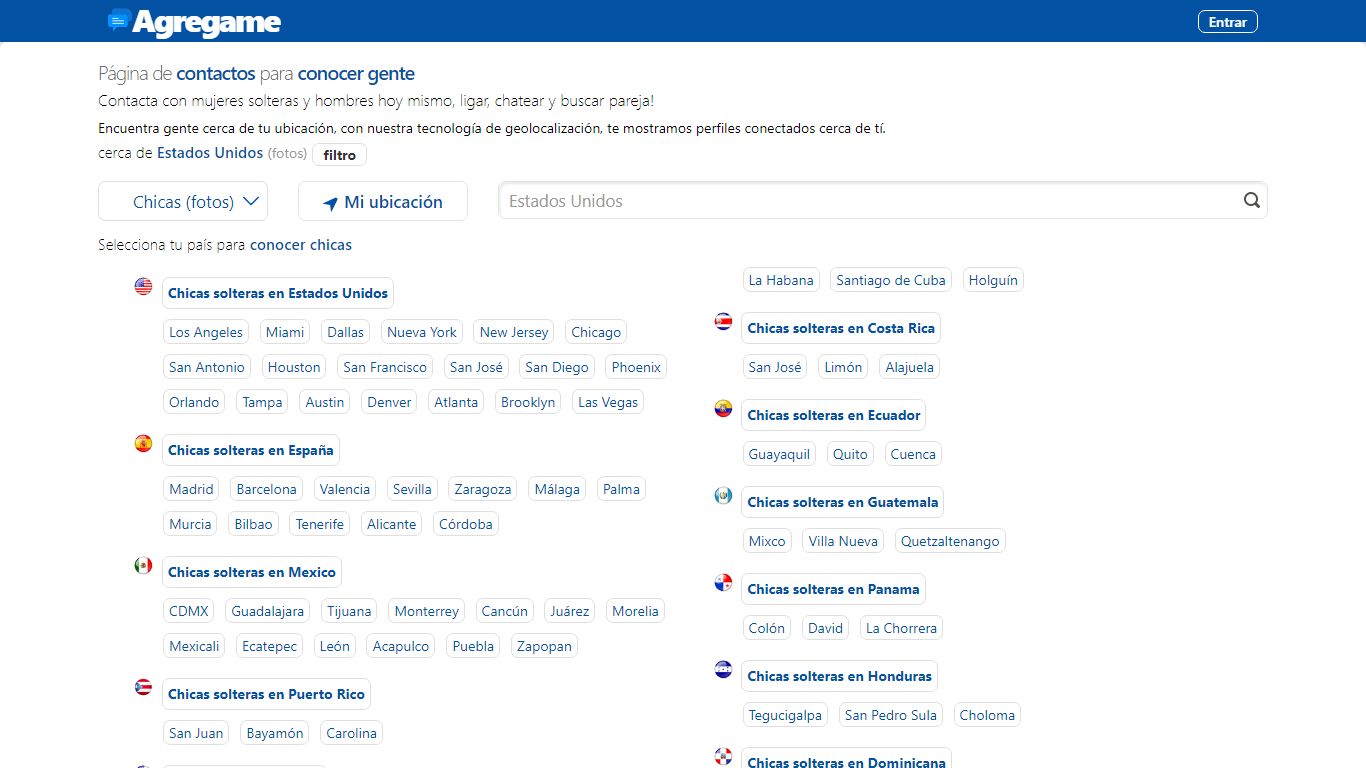
Task: Select the Tegucigalpa city tag
Action: click(x=785, y=715)
